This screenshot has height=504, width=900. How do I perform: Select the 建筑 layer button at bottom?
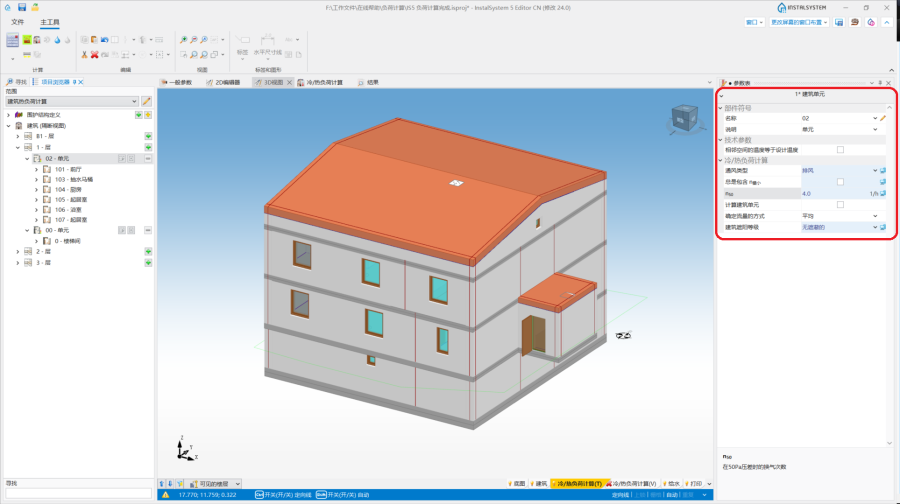pyautogui.click(x=541, y=483)
